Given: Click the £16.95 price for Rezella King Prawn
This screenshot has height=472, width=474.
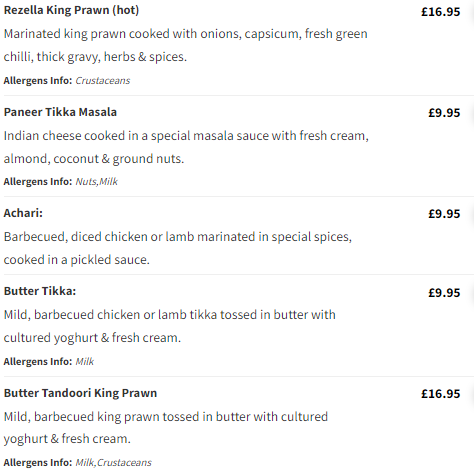Looking at the screenshot, I should click(x=440, y=12).
